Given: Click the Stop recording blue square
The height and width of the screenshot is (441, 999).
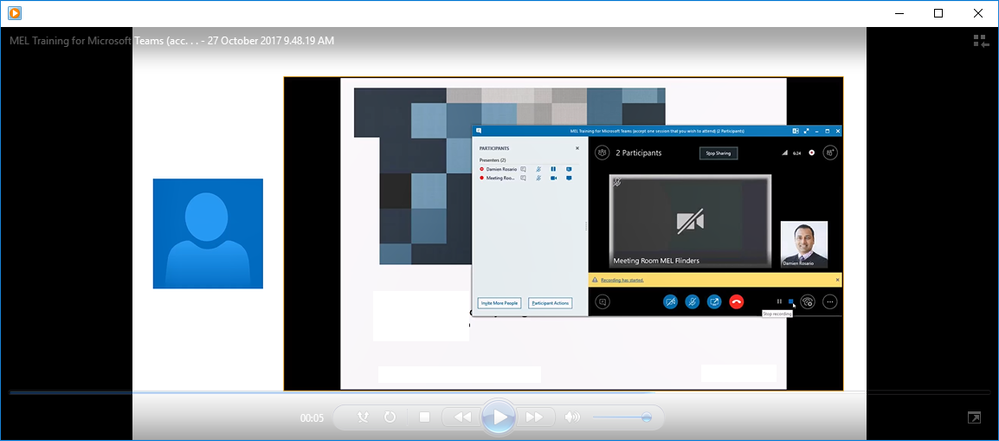Looking at the screenshot, I should pos(791,301).
